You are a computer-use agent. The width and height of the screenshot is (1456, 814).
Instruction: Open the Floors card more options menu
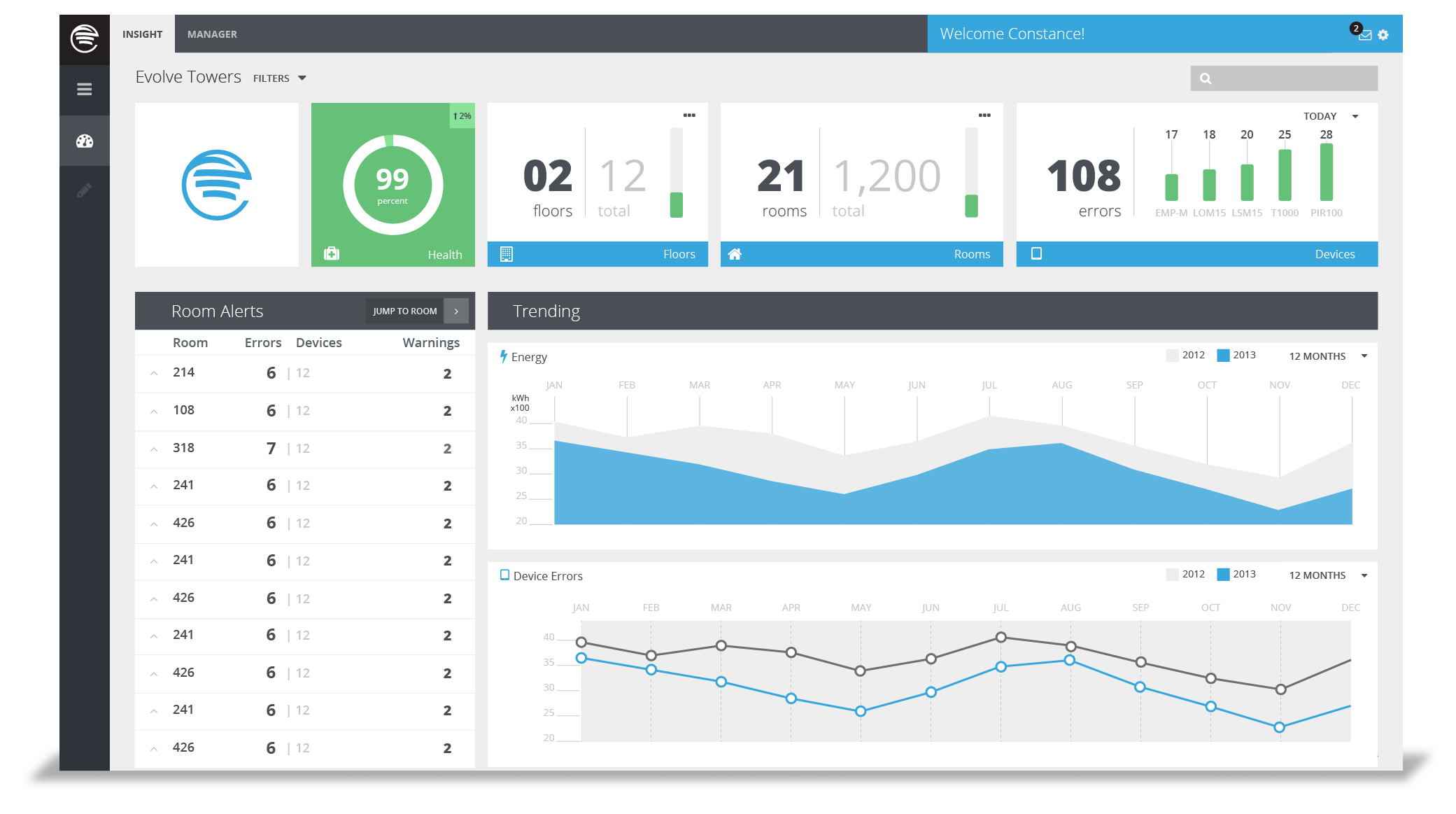[x=689, y=115]
